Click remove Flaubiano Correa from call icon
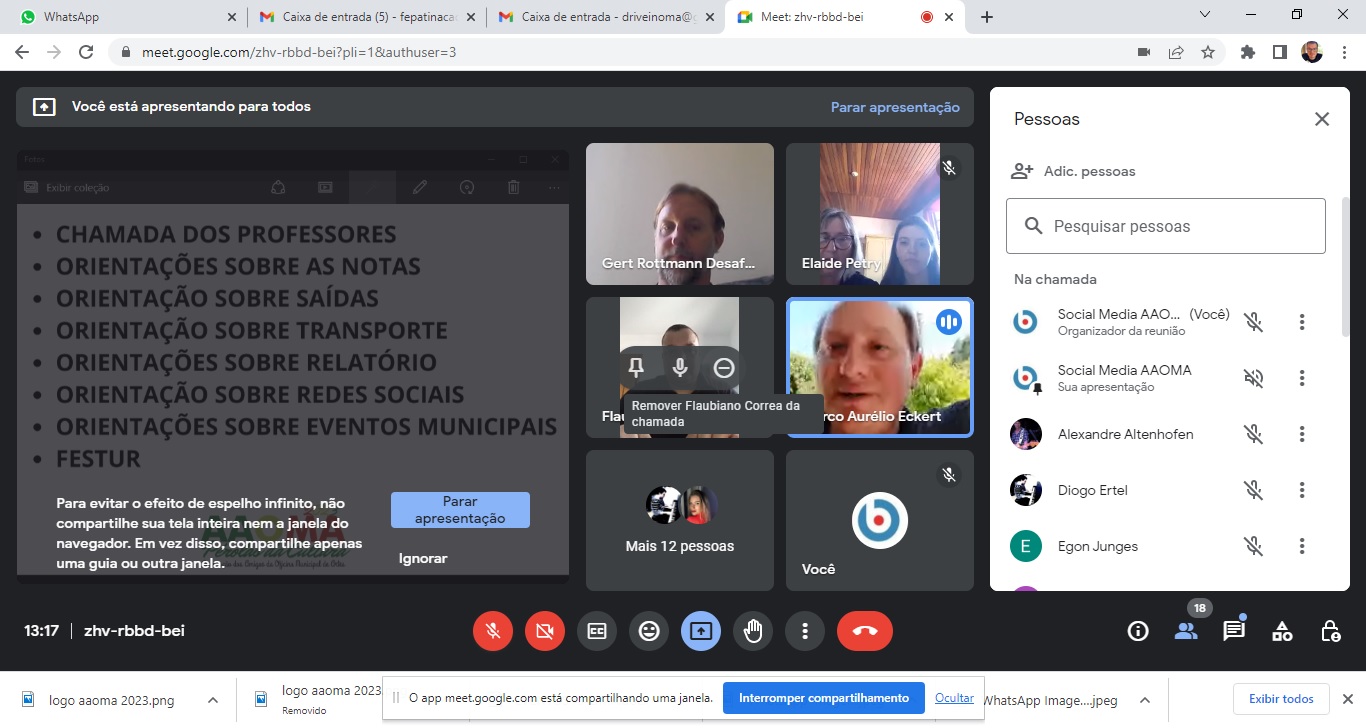1366x728 pixels. coord(724,368)
